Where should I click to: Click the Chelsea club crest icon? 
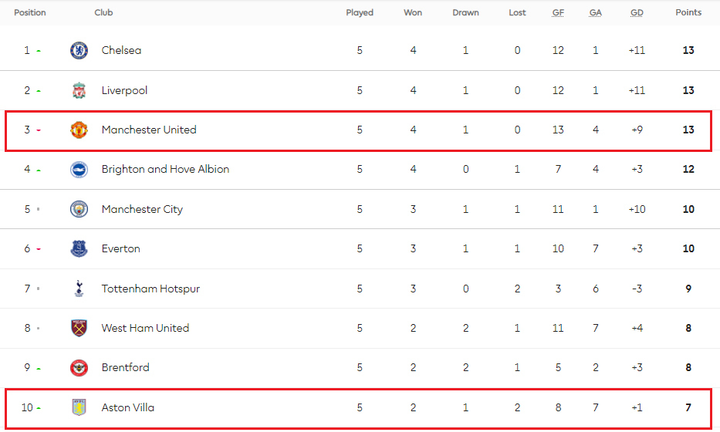tap(79, 51)
